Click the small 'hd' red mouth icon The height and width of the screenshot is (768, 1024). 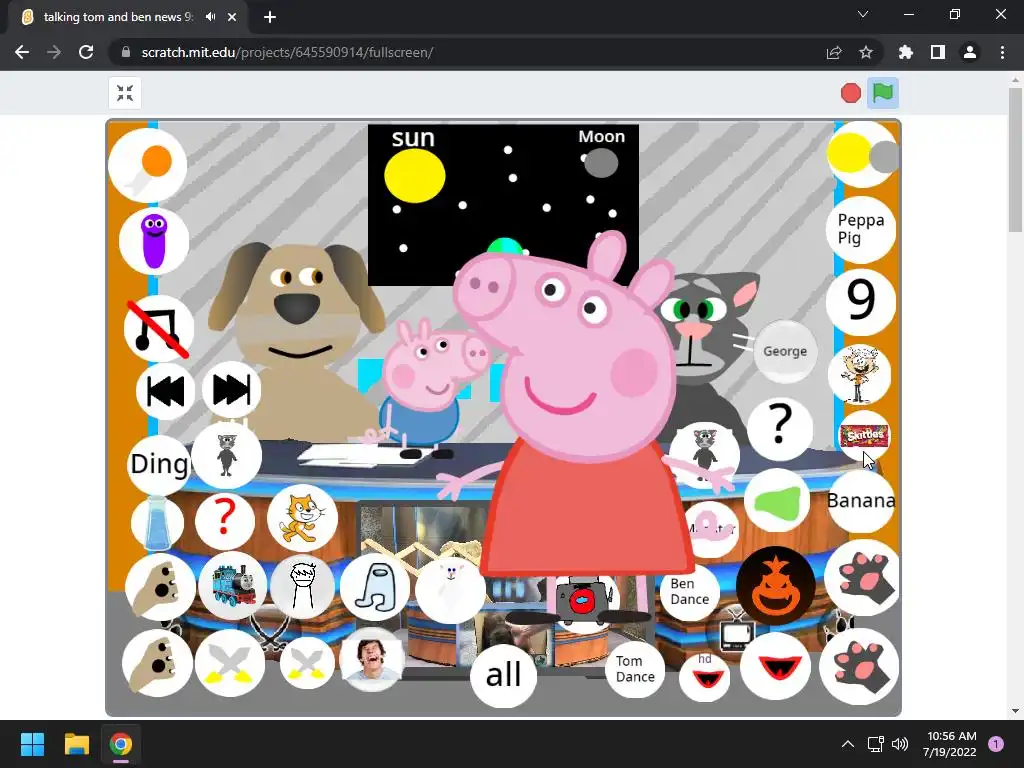[705, 676]
